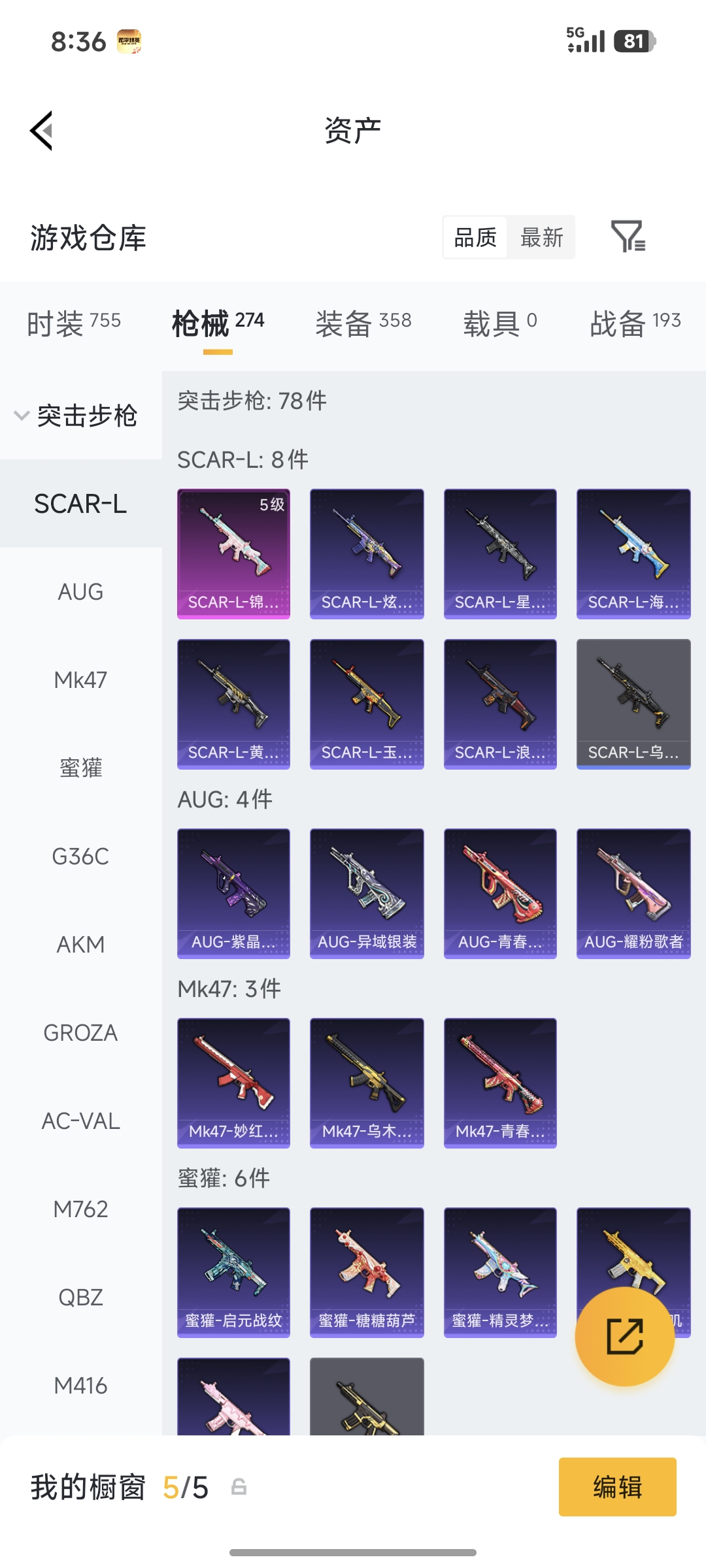Screen dimensions: 706x1568
Task: Tap the back arrow icon
Action: pos(41,131)
